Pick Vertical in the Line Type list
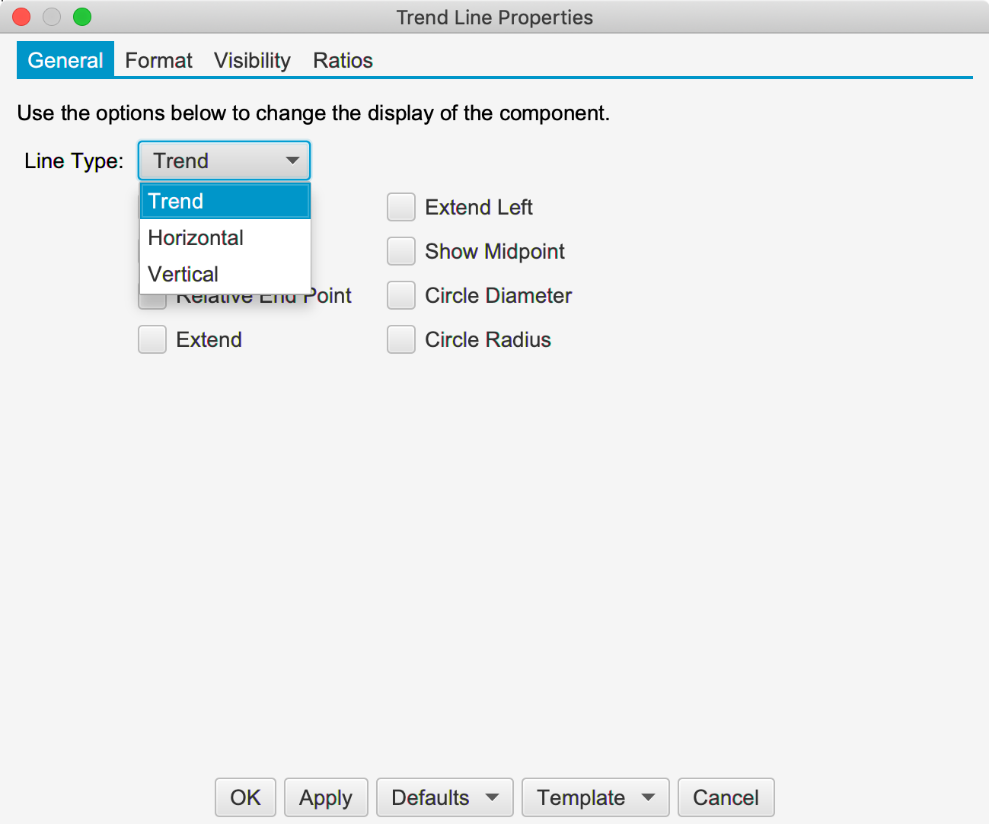This screenshot has width=989, height=824. (x=183, y=274)
